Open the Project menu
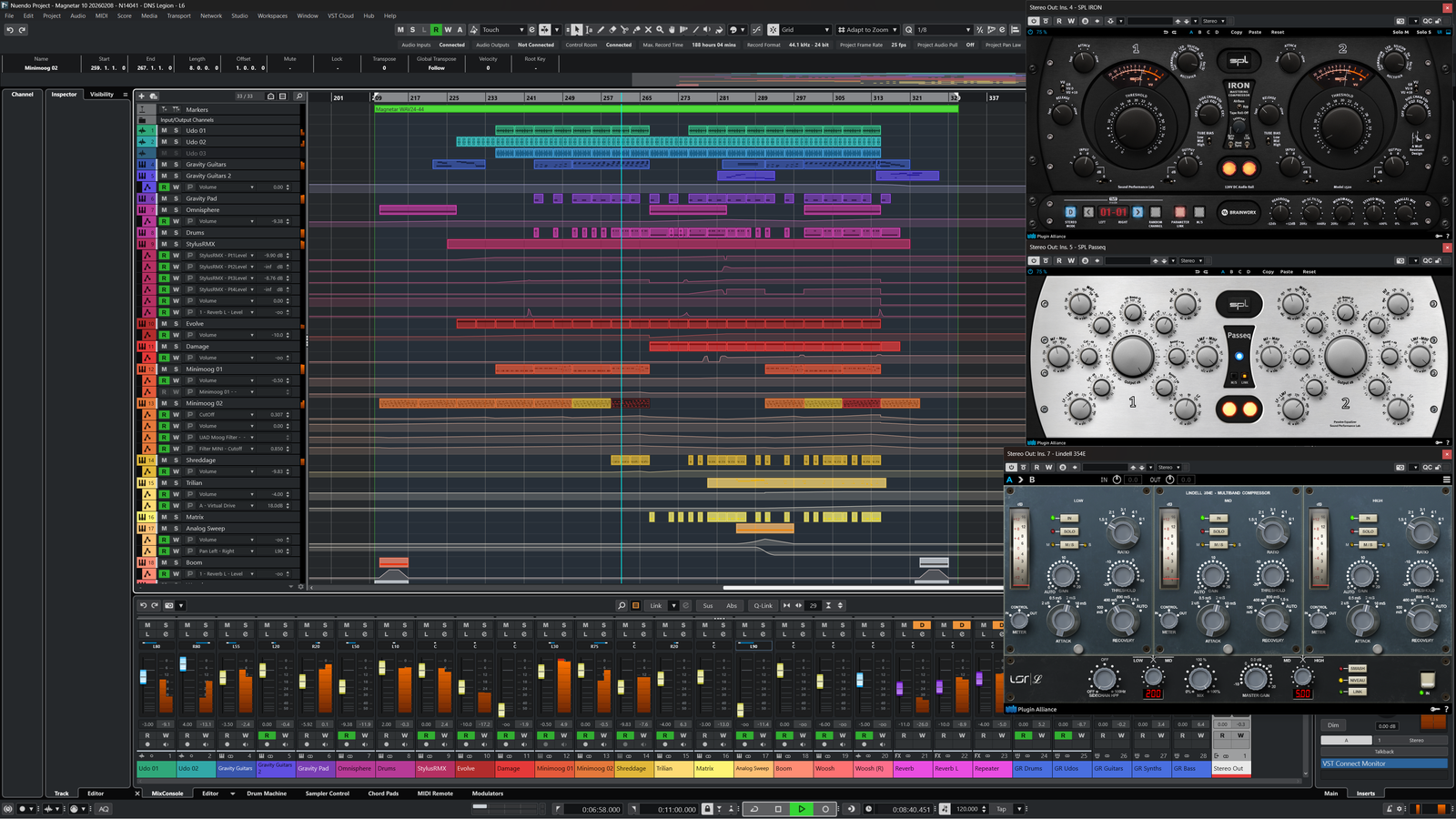Viewport: 1456px width, 819px height. (x=52, y=15)
